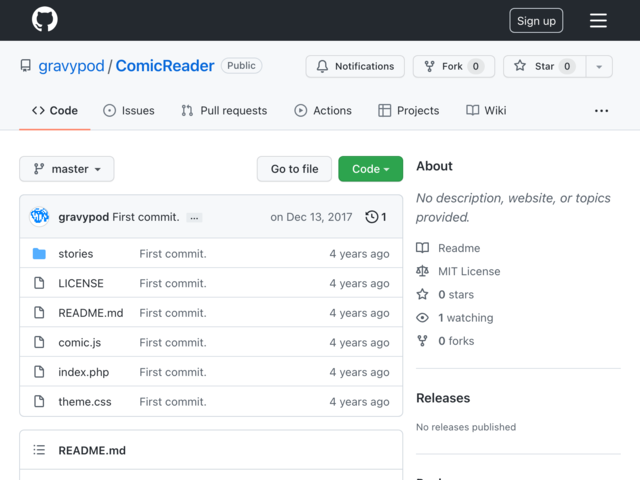Open the hamburger navigation menu
The height and width of the screenshot is (480, 640).
click(598, 20)
